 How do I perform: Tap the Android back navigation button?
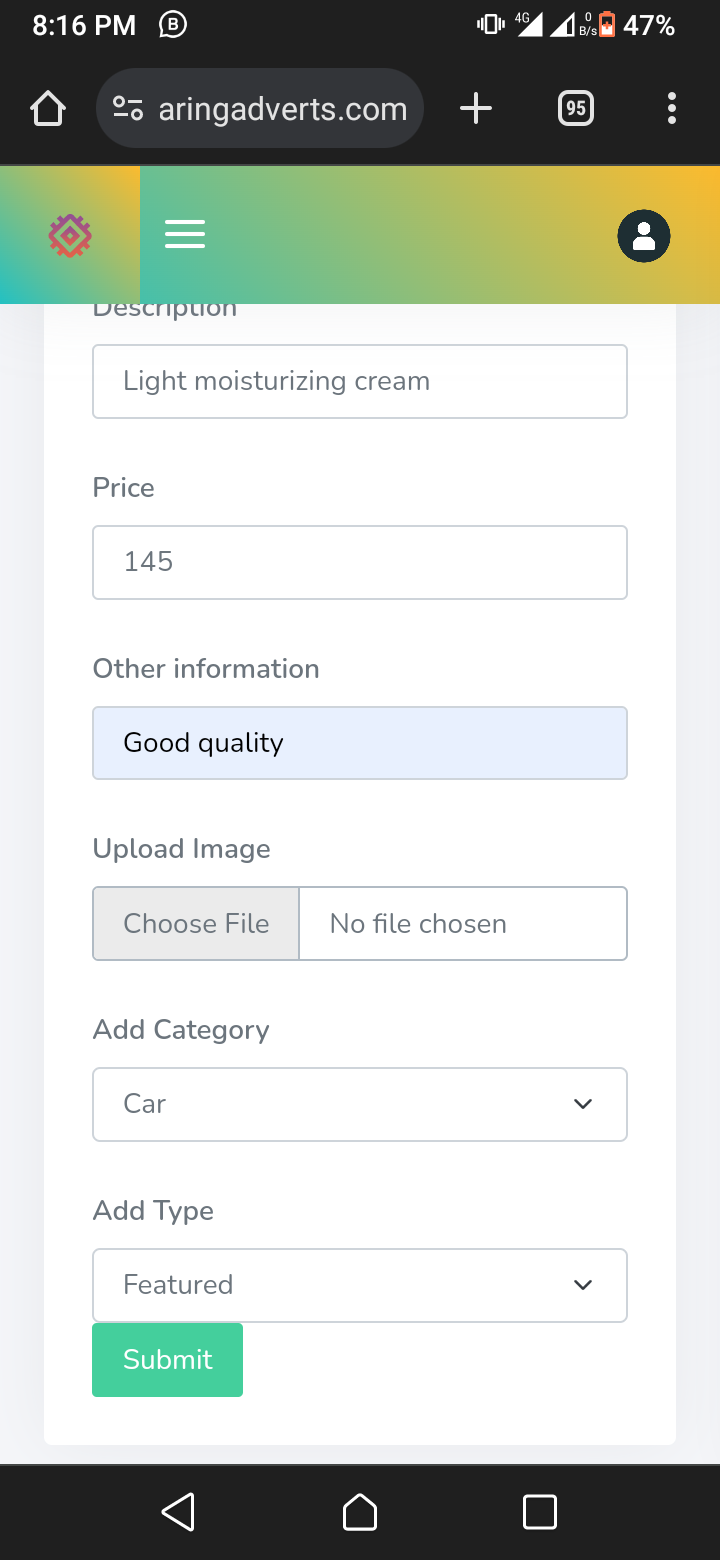178,1512
